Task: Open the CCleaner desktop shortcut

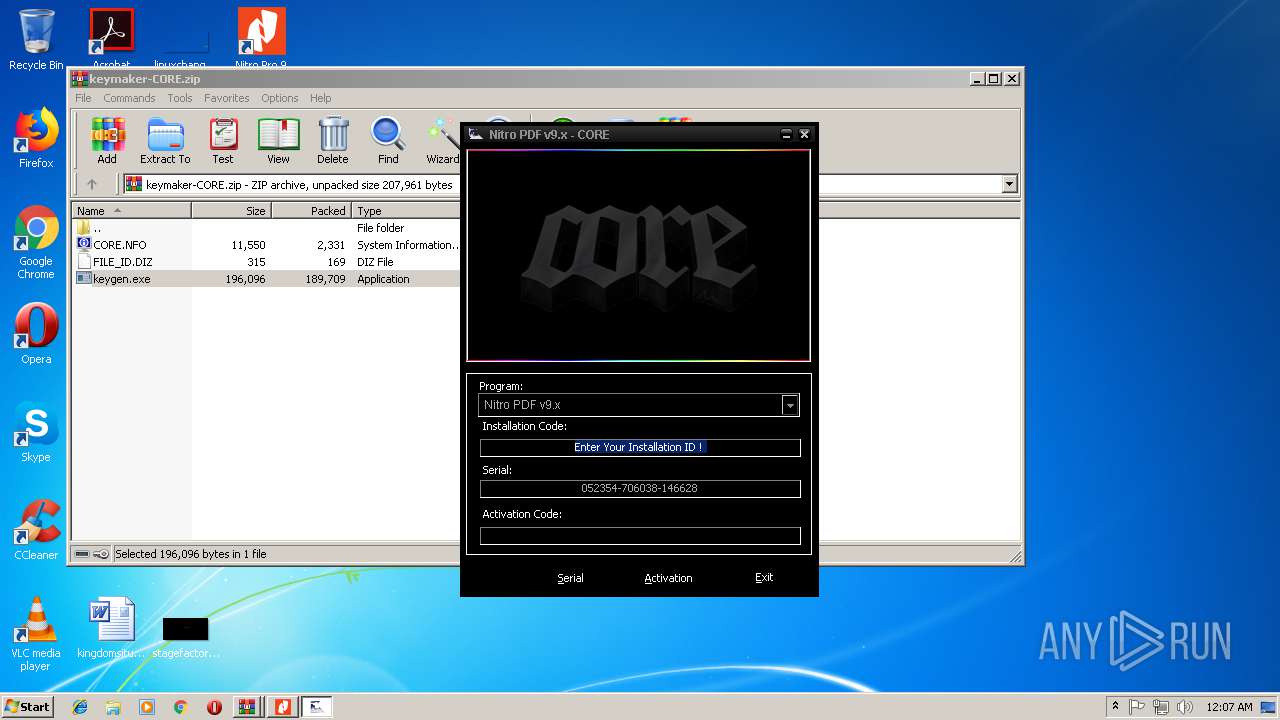Action: [x=36, y=530]
